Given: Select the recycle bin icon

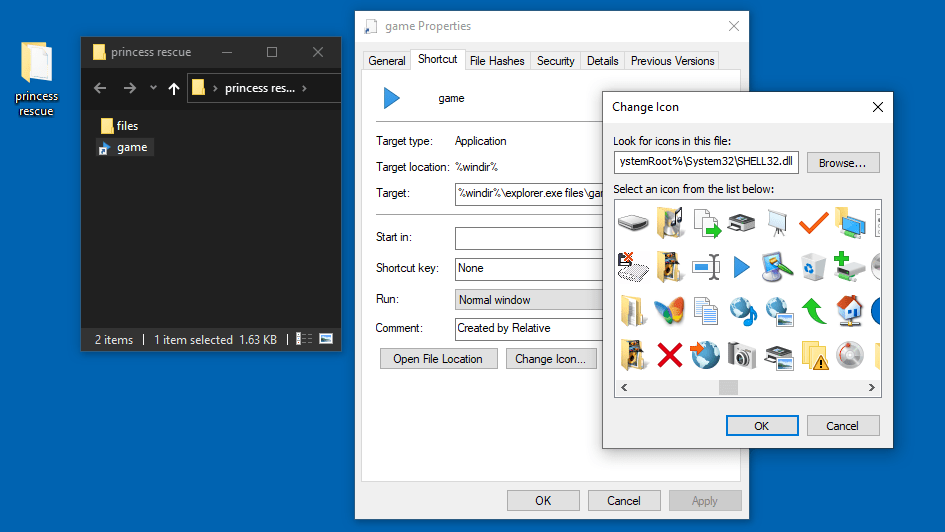Looking at the screenshot, I should click(x=814, y=266).
